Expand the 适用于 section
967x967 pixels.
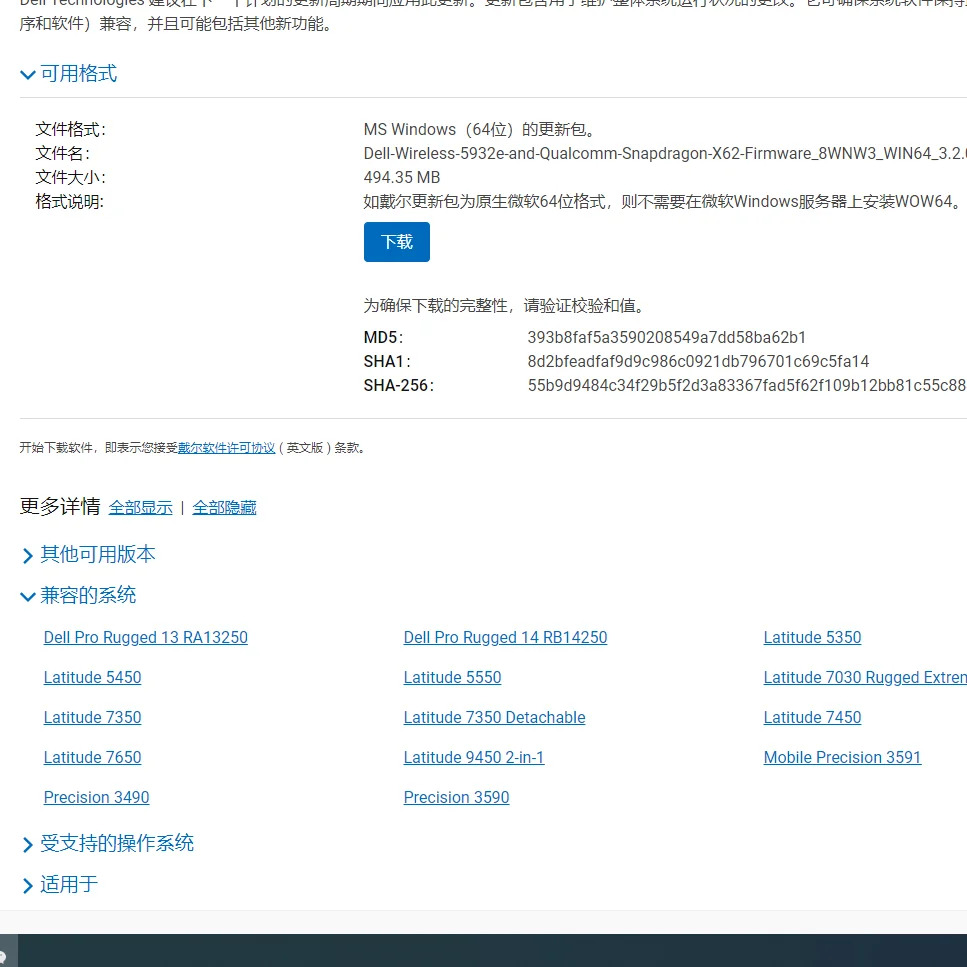click(59, 884)
